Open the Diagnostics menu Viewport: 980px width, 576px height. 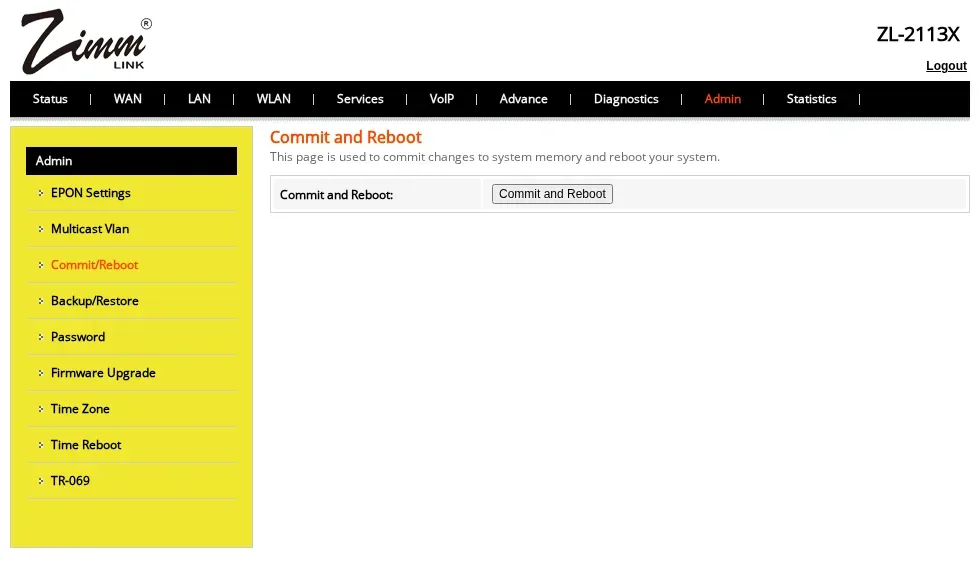pyautogui.click(x=626, y=99)
